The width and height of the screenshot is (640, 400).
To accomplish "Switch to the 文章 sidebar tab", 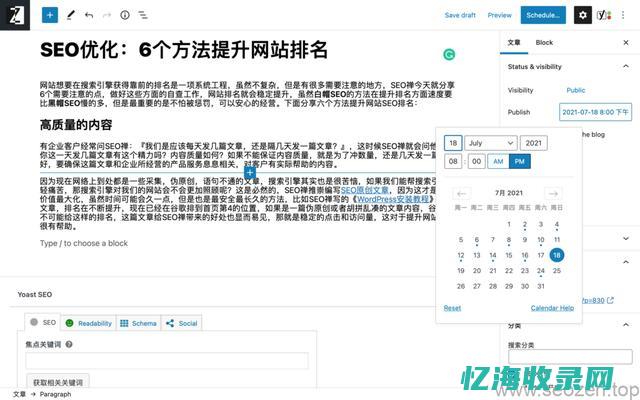I will coord(514,42).
